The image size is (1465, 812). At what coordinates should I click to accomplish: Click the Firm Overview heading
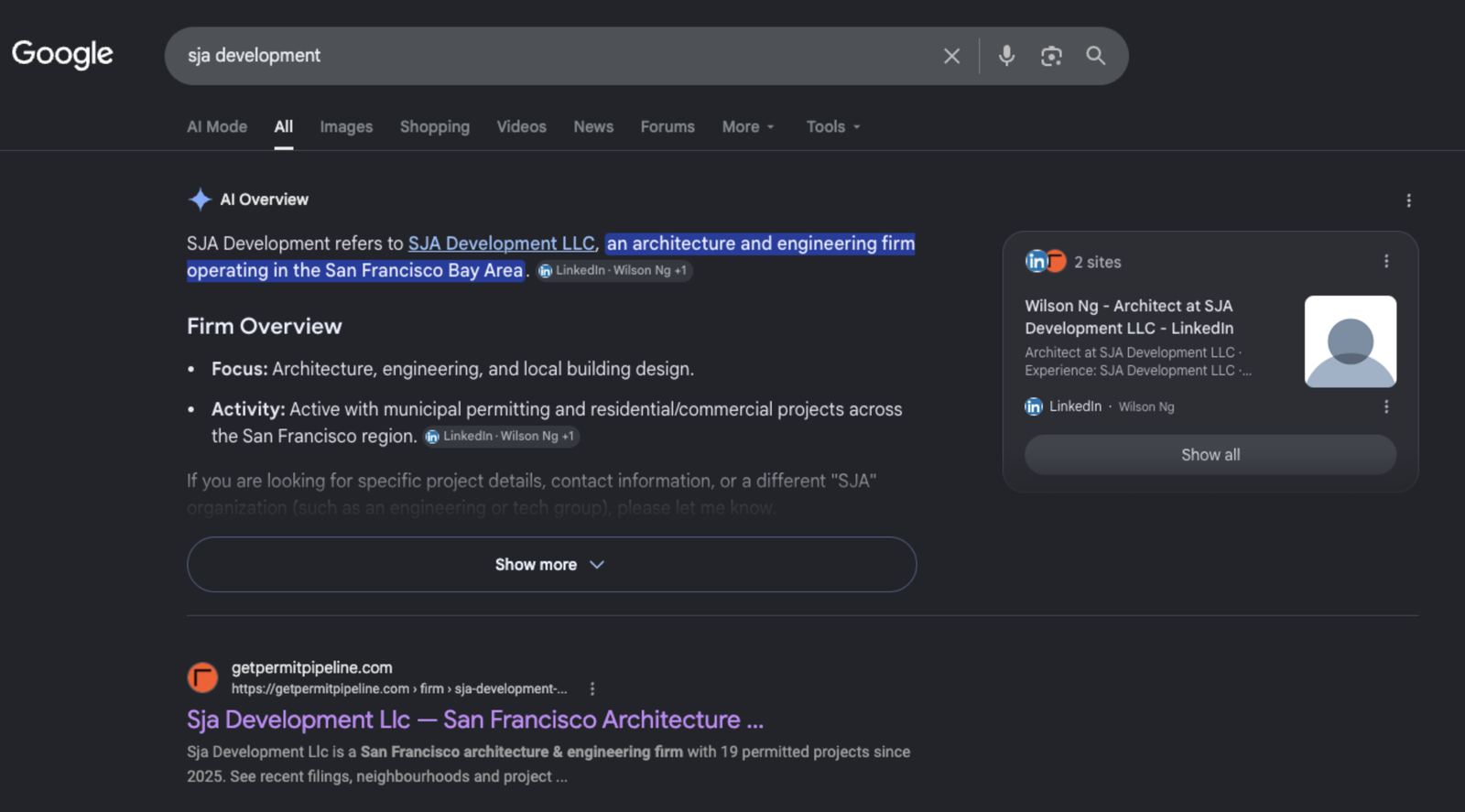(x=265, y=326)
